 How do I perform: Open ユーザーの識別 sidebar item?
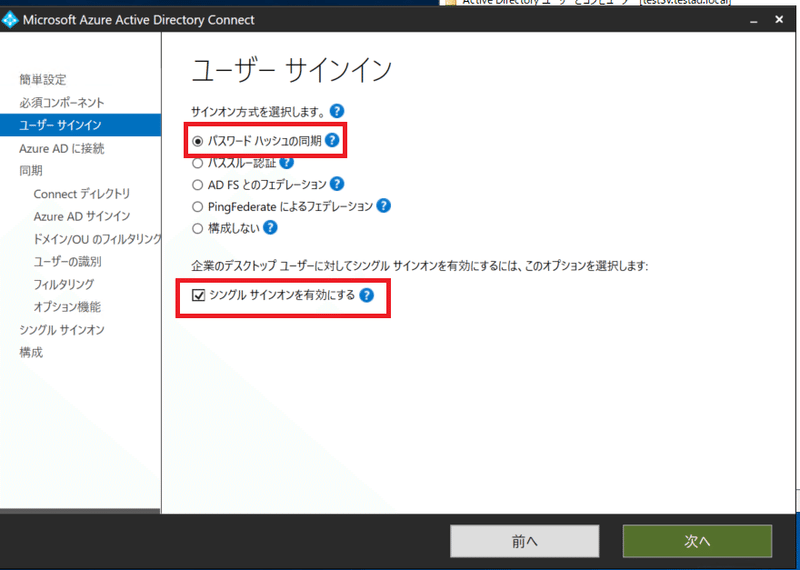pyautogui.click(x=67, y=262)
